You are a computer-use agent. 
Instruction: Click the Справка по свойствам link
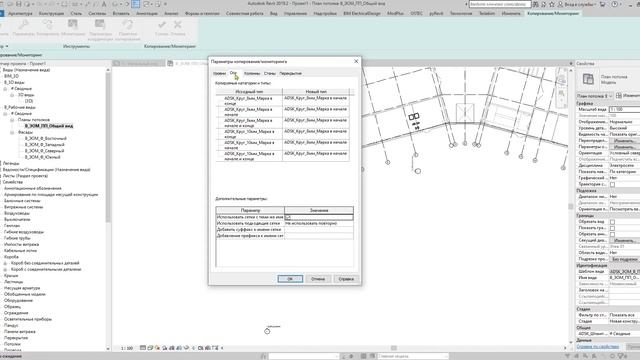click(x=598, y=347)
